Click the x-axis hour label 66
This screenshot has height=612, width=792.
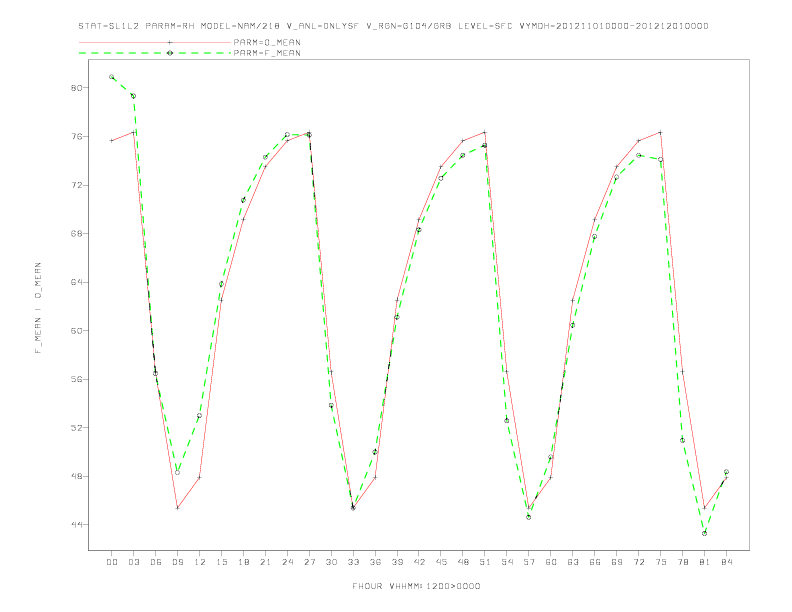tap(595, 562)
